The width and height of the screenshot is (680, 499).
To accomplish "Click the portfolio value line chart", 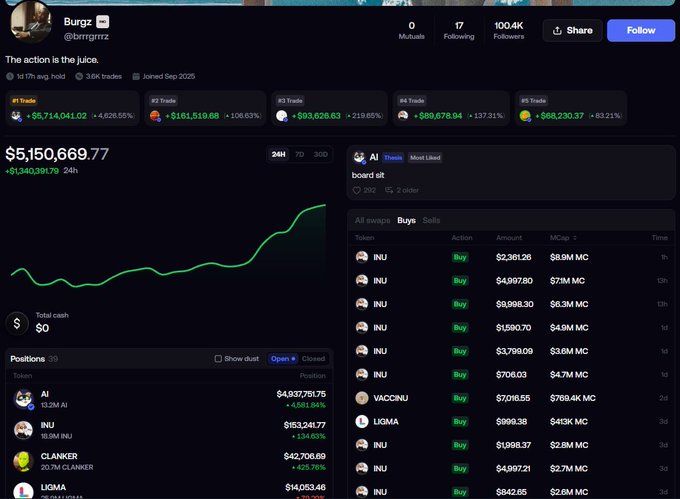I will 168,245.
